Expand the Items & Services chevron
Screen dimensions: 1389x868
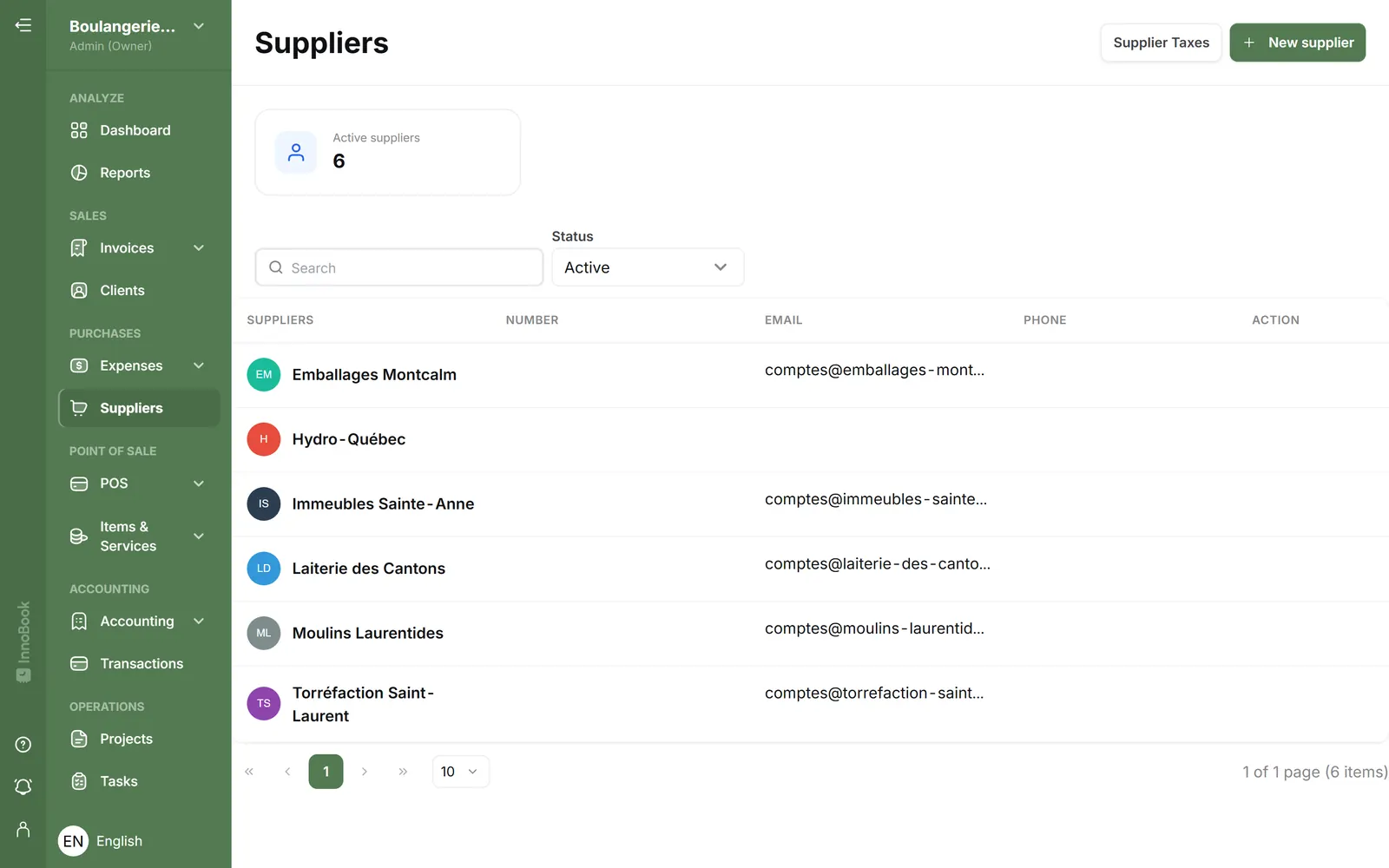(199, 536)
